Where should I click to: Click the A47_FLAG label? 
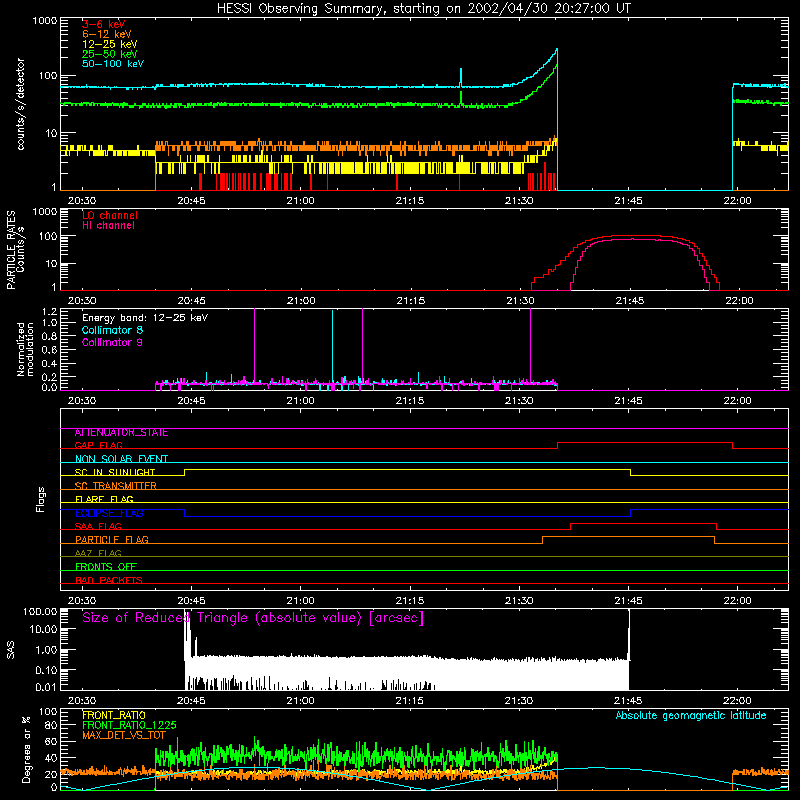click(98, 554)
